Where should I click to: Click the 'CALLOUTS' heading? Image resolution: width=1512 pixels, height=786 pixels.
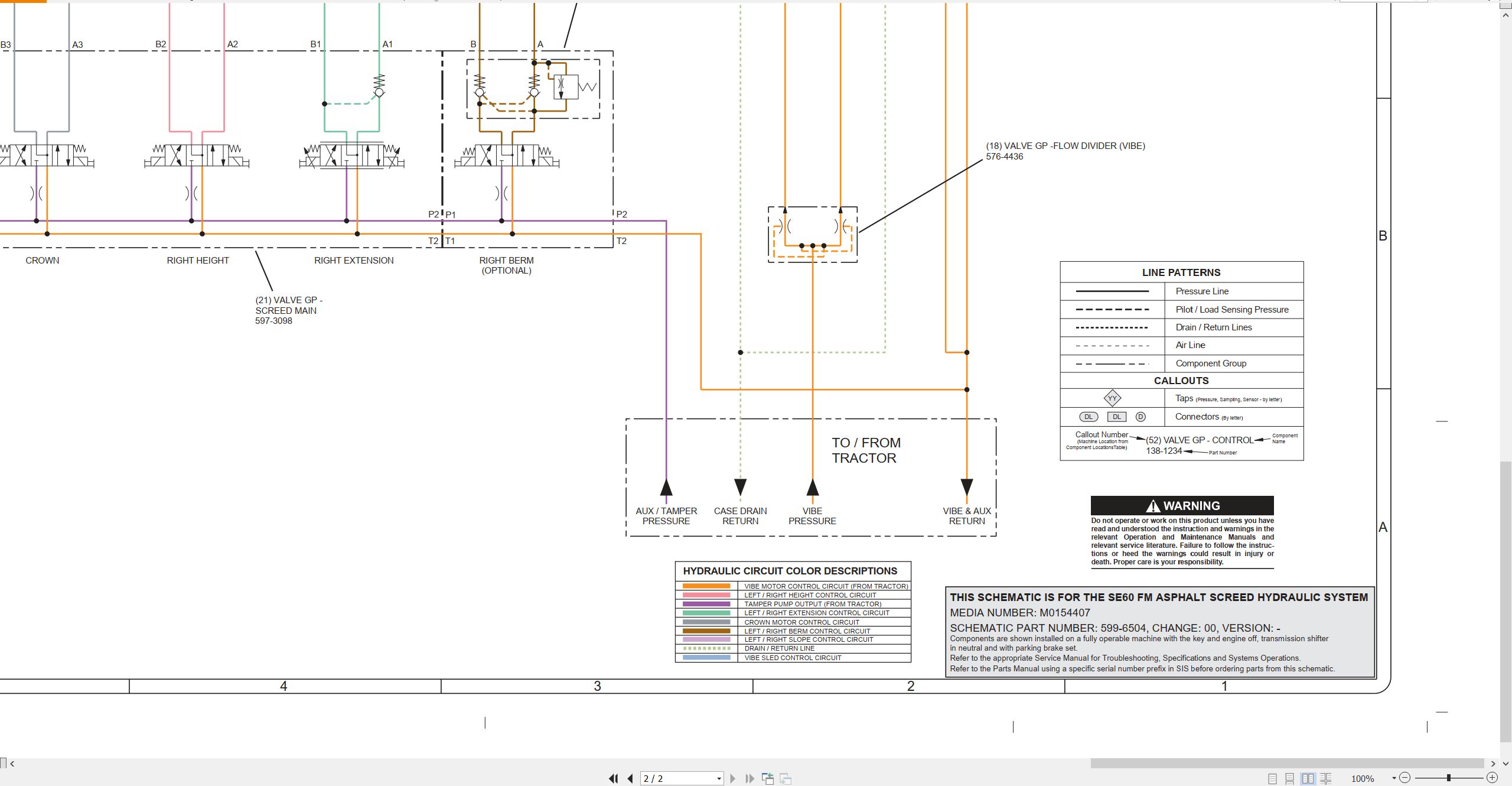pos(1181,381)
